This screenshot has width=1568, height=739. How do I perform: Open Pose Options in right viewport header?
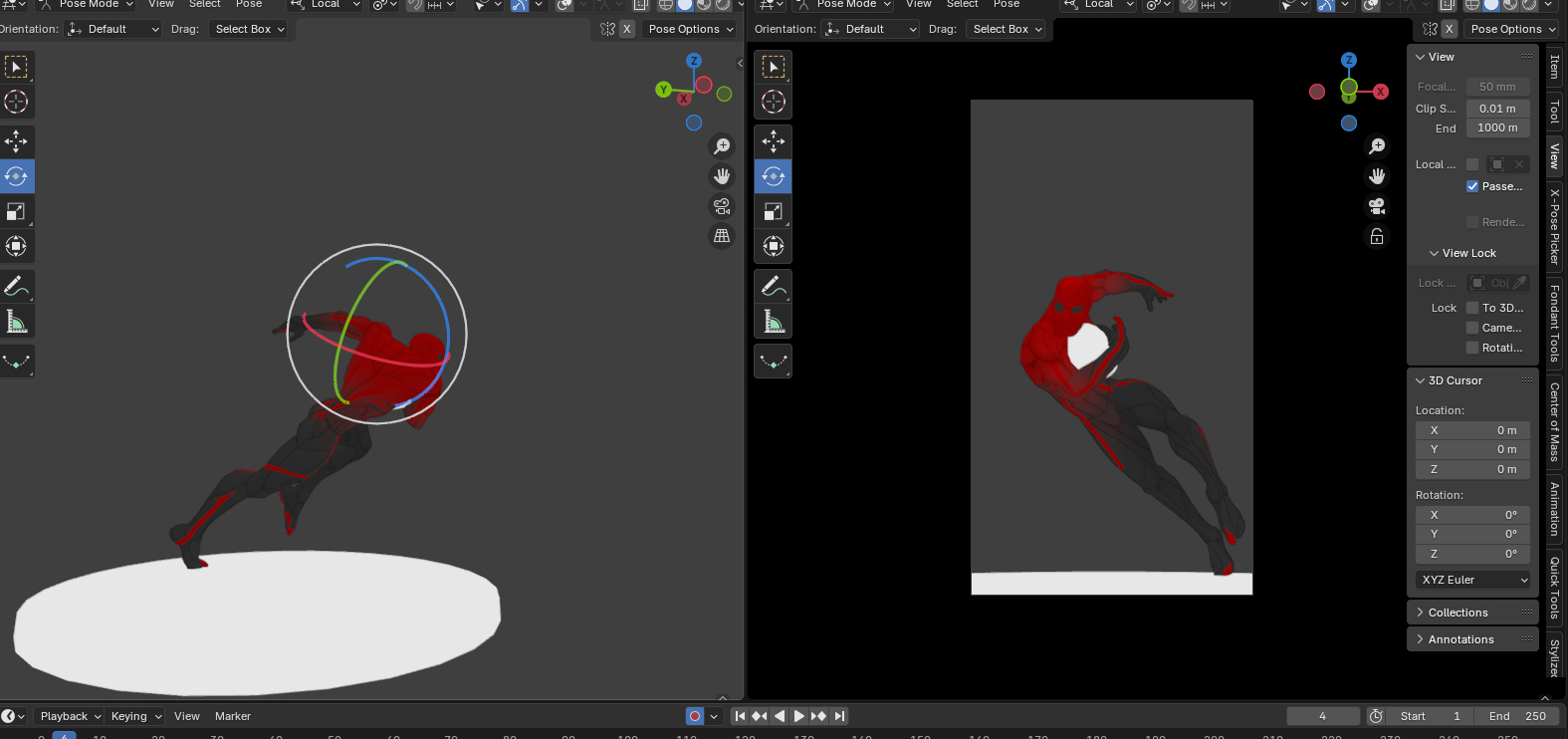tap(1512, 29)
